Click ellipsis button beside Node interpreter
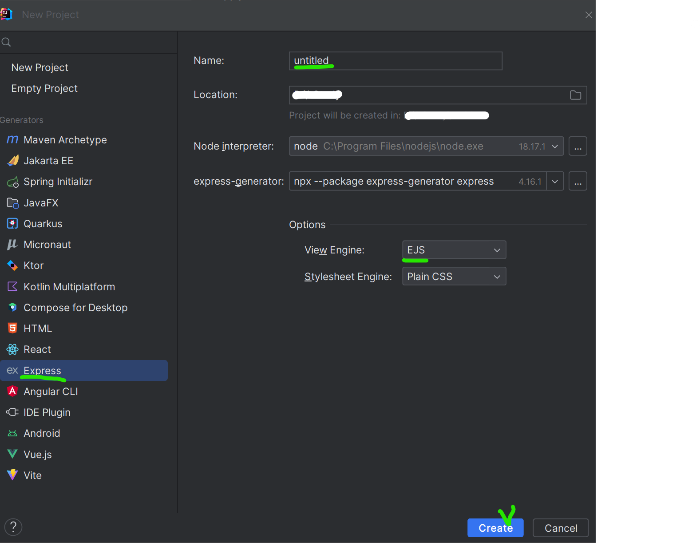 578,146
